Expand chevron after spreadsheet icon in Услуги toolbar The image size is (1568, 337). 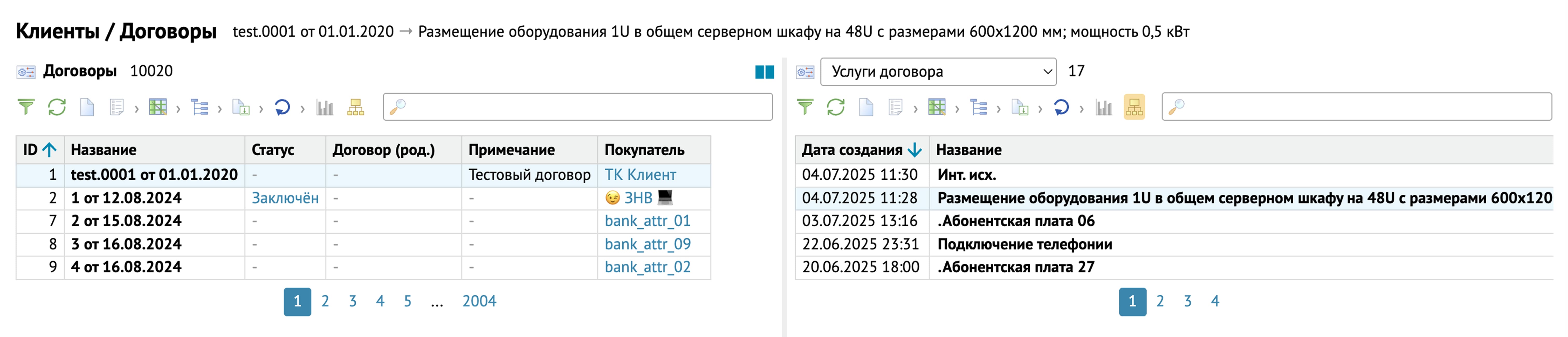[957, 109]
